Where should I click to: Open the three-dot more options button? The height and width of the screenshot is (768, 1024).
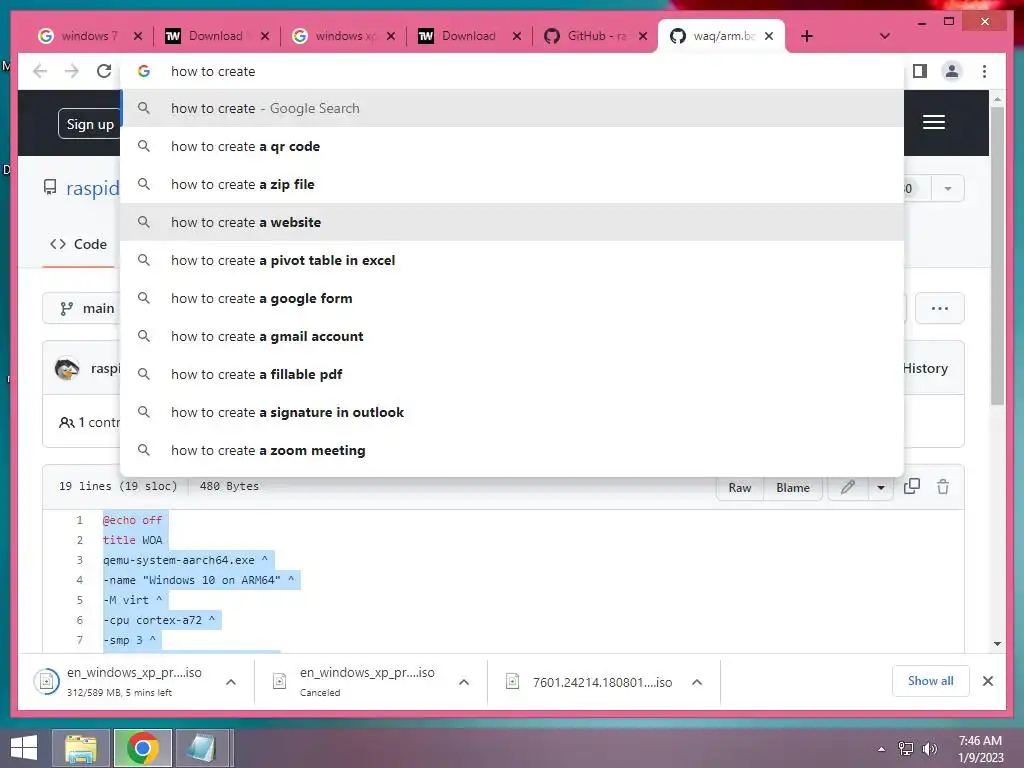(x=940, y=308)
